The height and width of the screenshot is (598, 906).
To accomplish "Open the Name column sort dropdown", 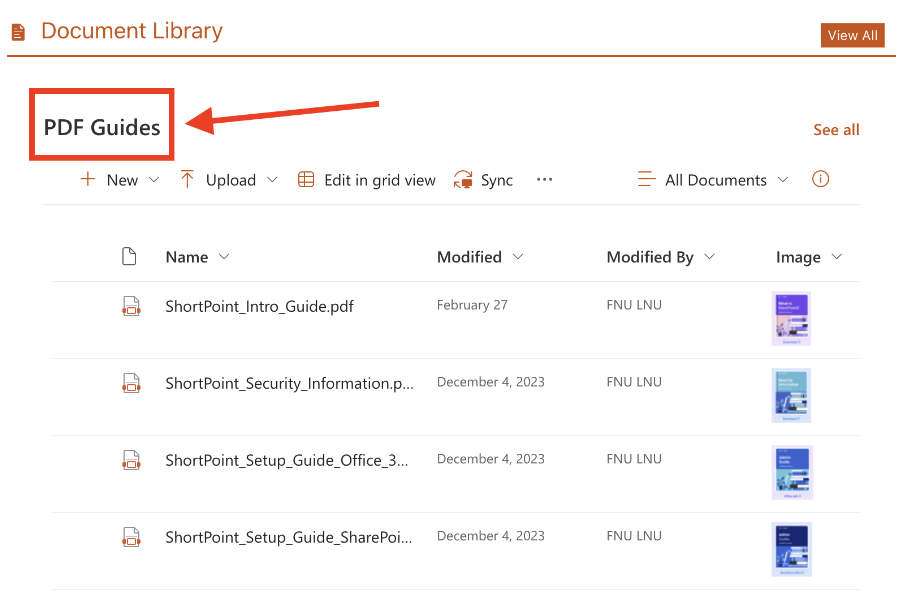I will tap(224, 257).
